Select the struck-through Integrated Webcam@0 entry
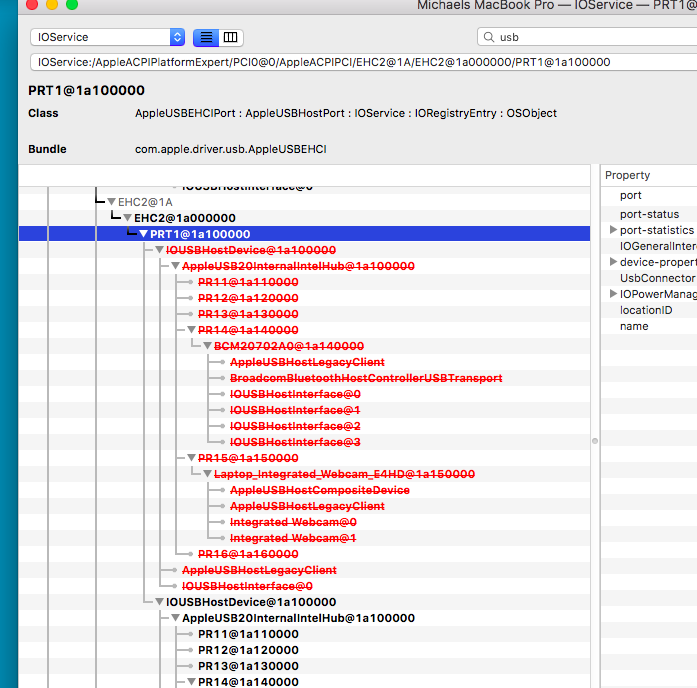The height and width of the screenshot is (688, 697). [293, 522]
